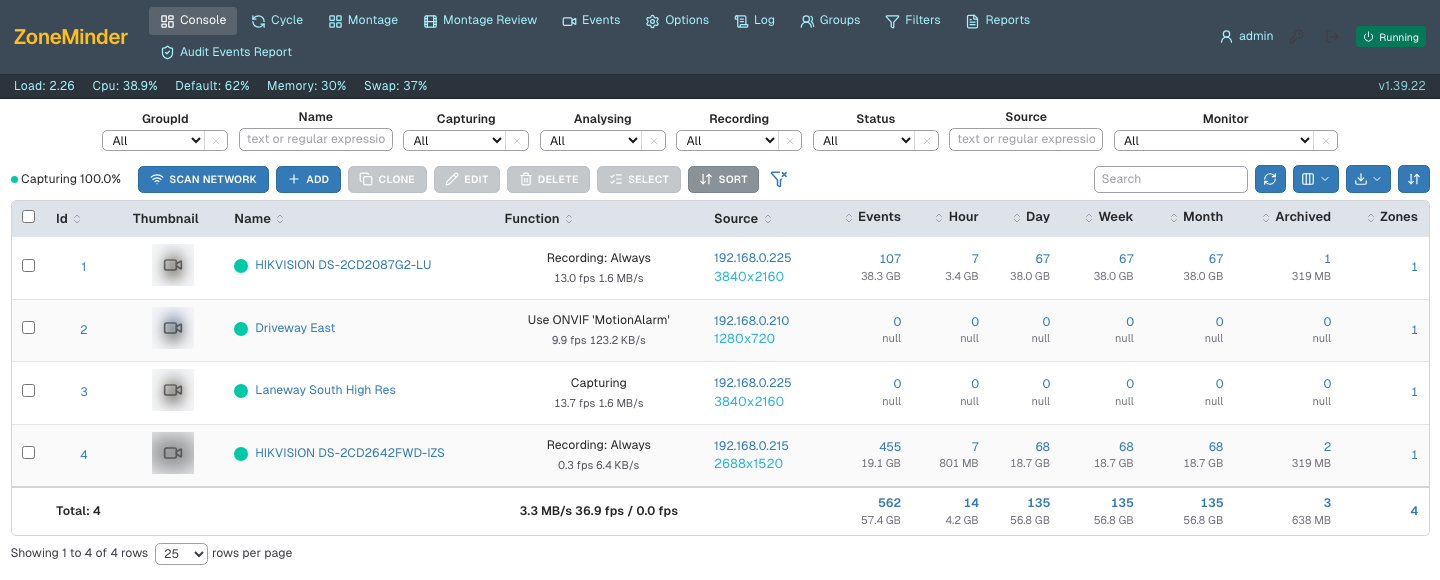
Task: Click the sort arrows beside the Id header
Action: [x=77, y=218]
